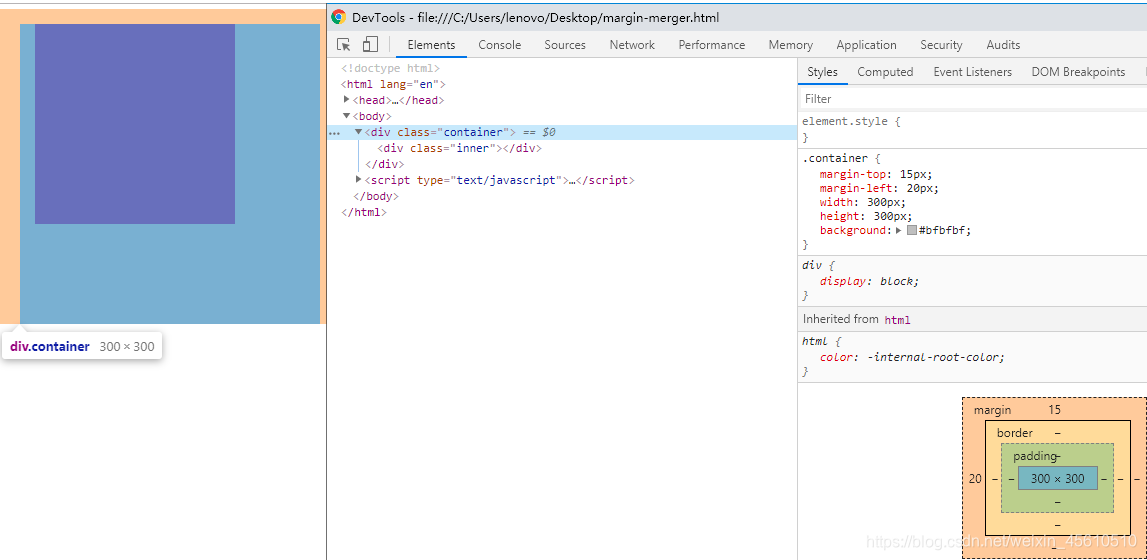This screenshot has height=560, width=1147.
Task: Select the html lang="en" node
Action: coord(393,84)
